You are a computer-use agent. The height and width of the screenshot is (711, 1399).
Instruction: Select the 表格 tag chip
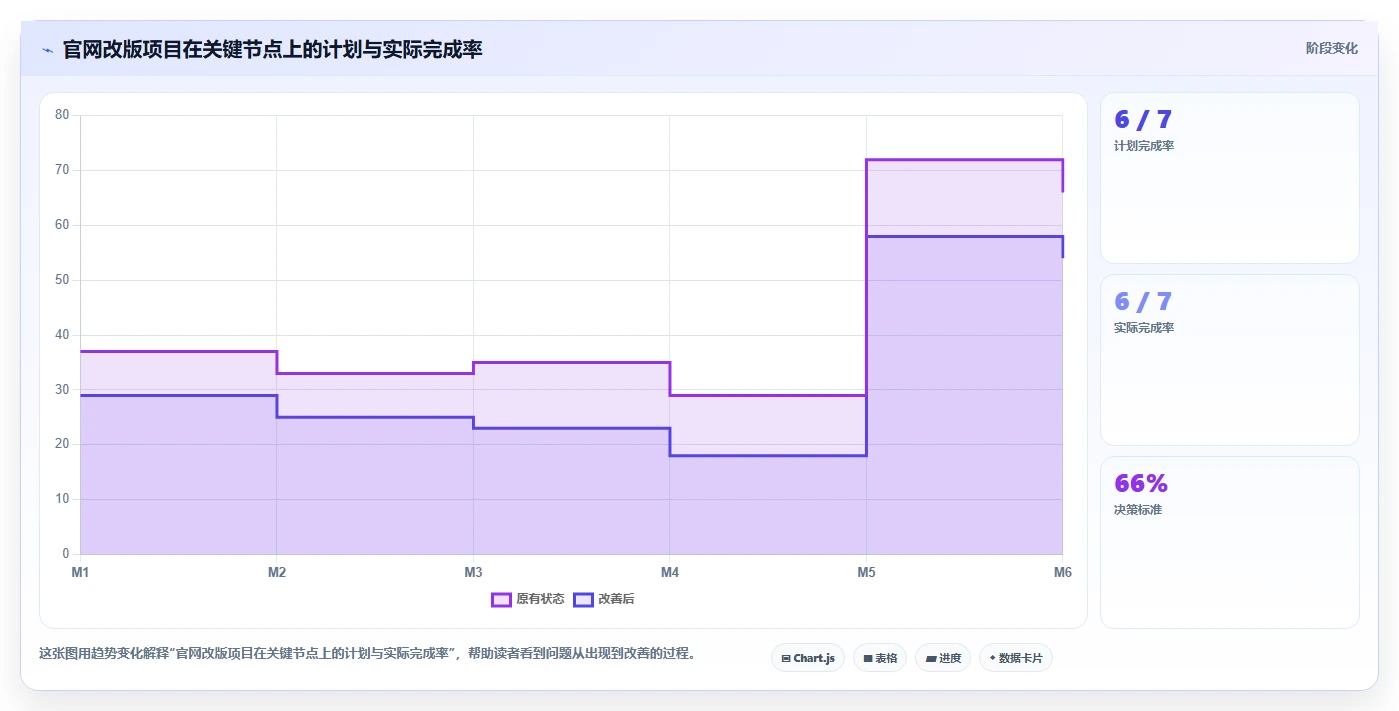pyautogui.click(x=880, y=658)
